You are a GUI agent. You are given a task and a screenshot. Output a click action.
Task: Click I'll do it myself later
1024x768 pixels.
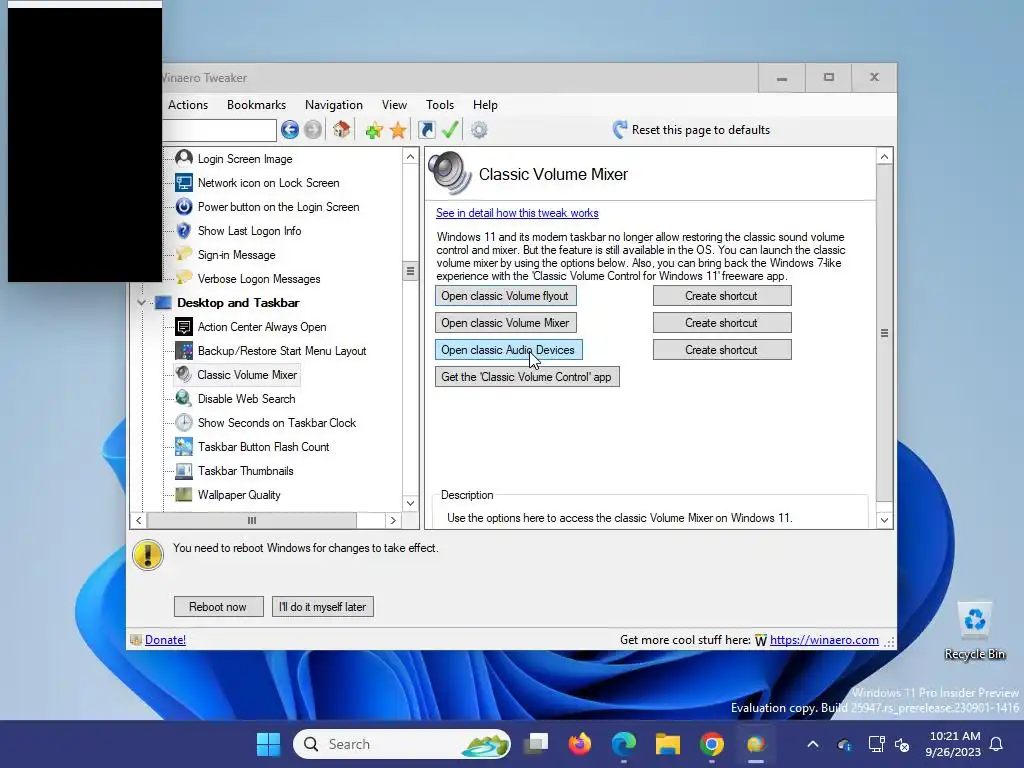323,607
